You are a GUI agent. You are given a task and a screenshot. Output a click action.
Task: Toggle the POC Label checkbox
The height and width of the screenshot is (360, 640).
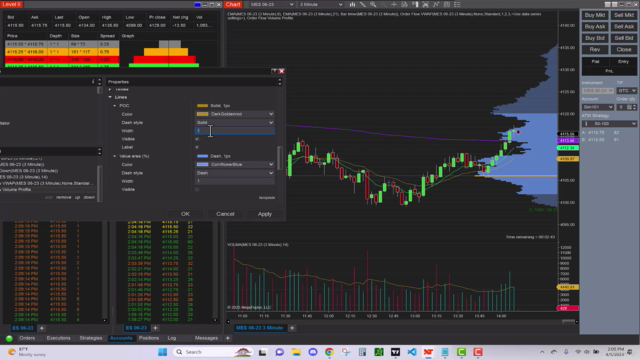tap(197, 147)
